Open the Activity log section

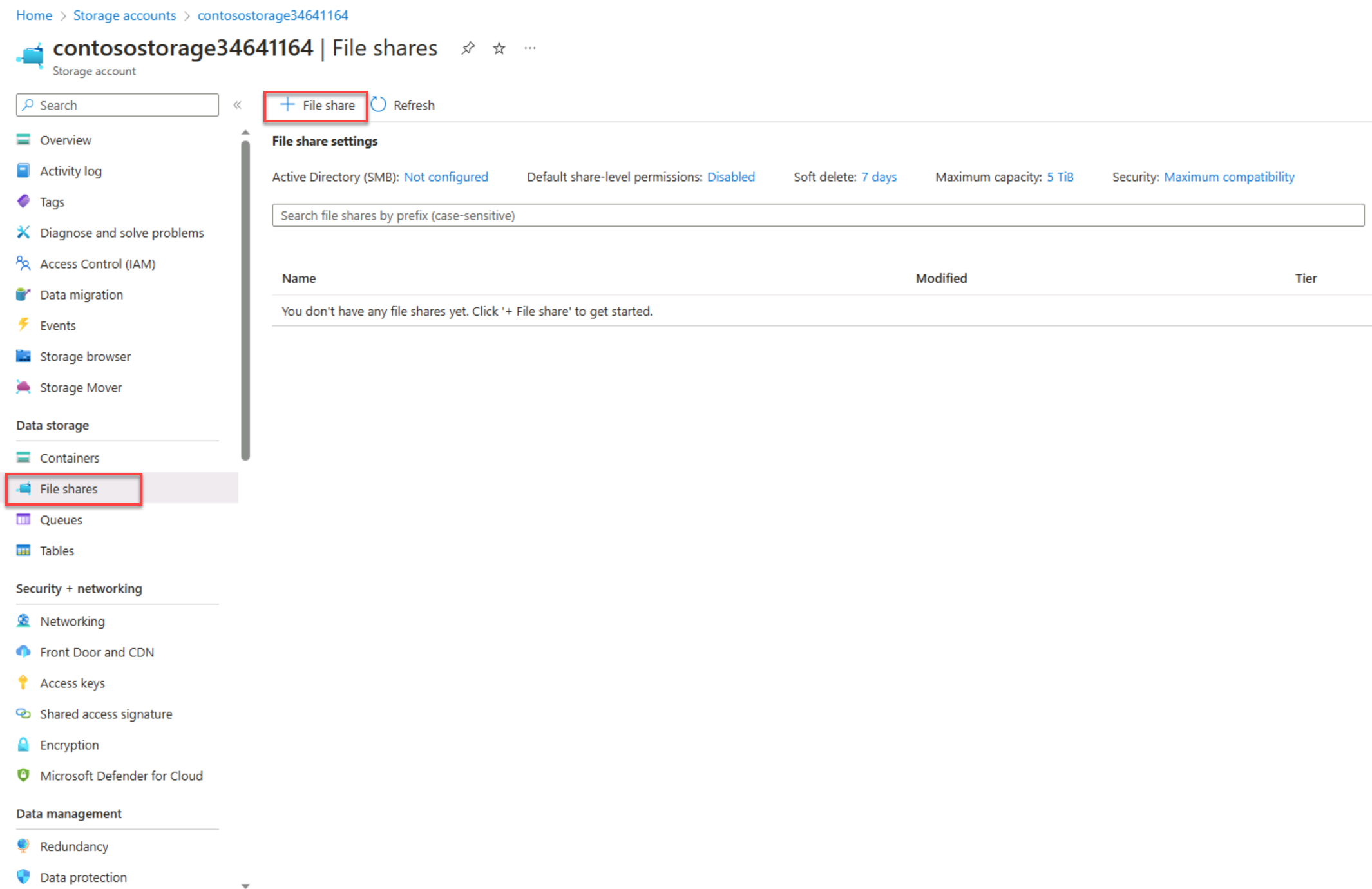(x=71, y=170)
